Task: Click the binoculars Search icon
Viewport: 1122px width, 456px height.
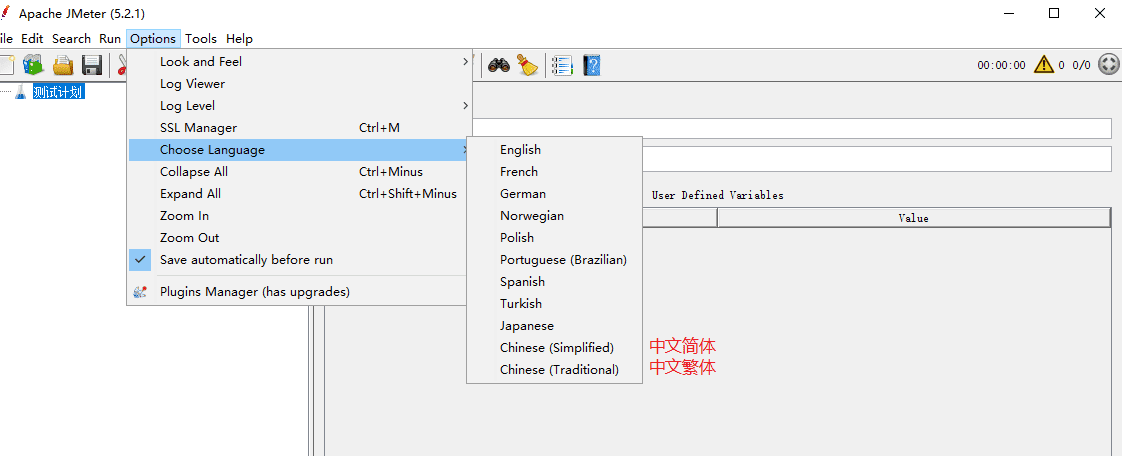Action: [499, 66]
